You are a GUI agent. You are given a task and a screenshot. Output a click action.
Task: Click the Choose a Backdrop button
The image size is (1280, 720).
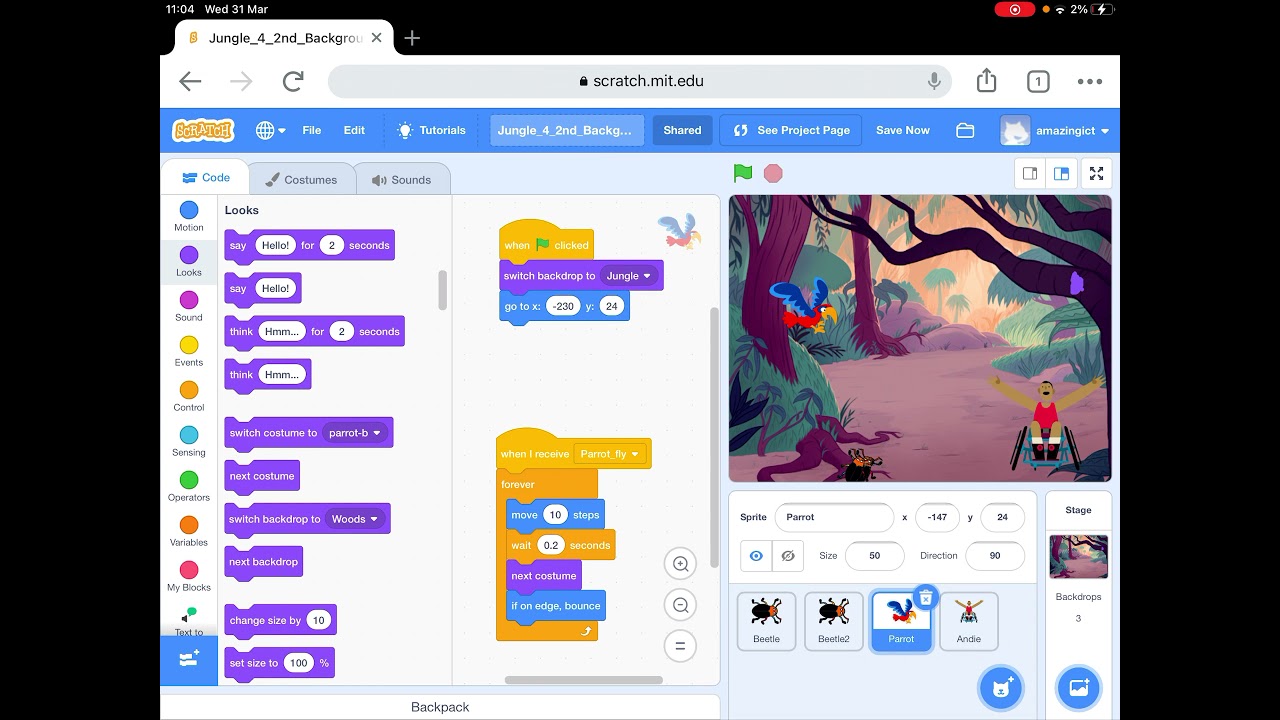tap(1079, 688)
